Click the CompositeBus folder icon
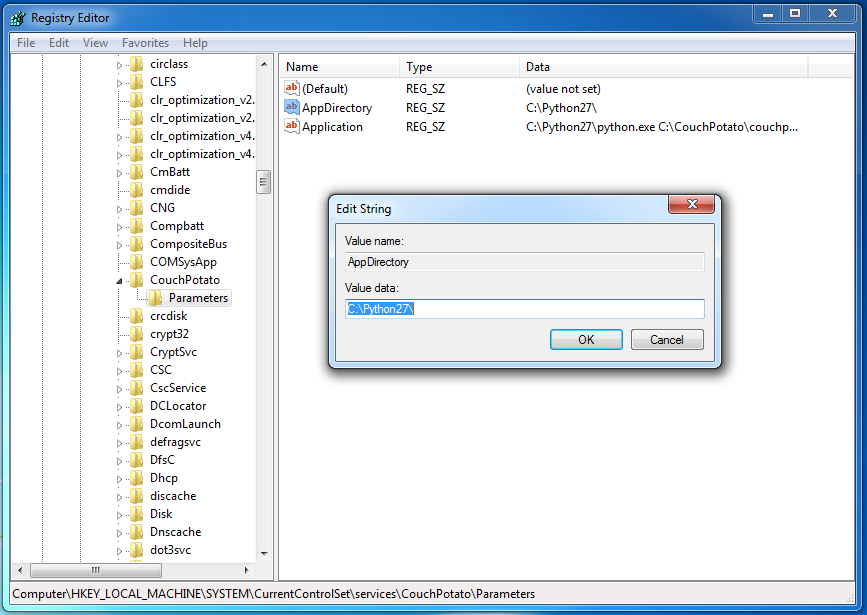 (x=137, y=244)
